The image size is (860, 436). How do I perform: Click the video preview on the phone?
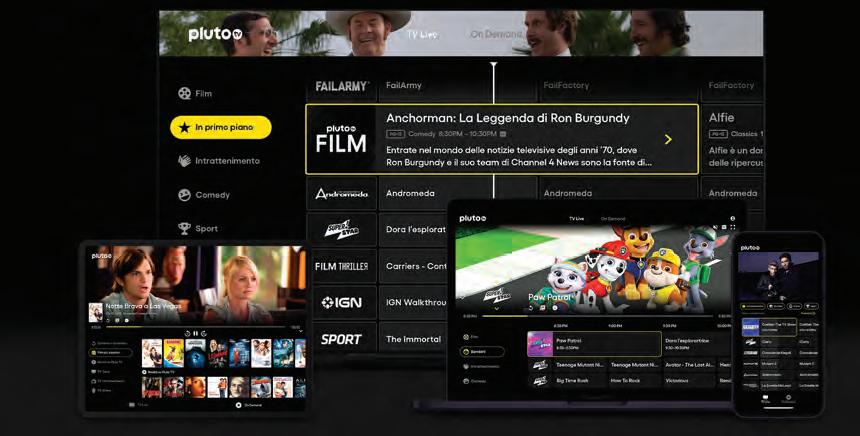pyautogui.click(x=778, y=277)
